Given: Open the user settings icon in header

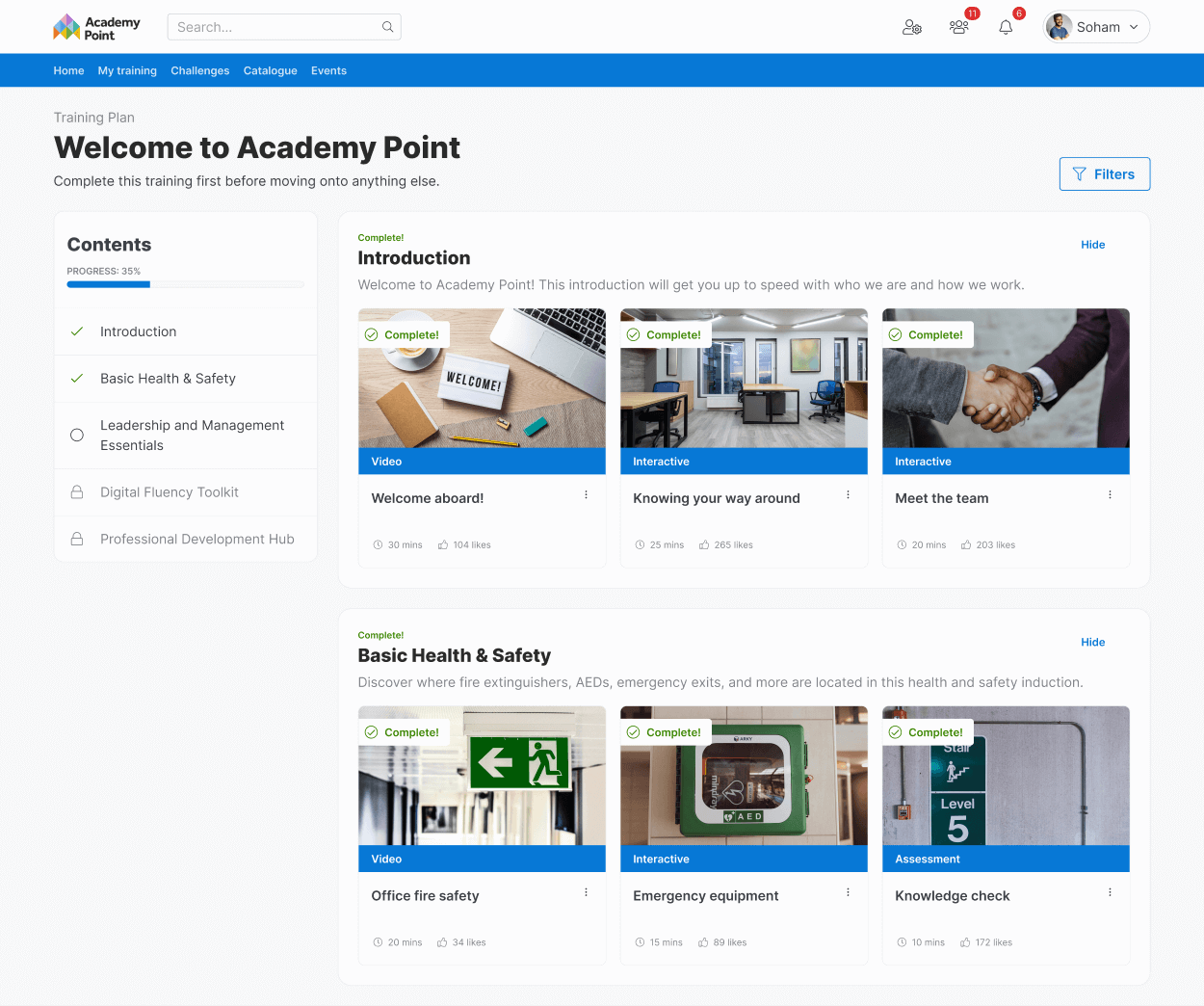Looking at the screenshot, I should [911, 27].
